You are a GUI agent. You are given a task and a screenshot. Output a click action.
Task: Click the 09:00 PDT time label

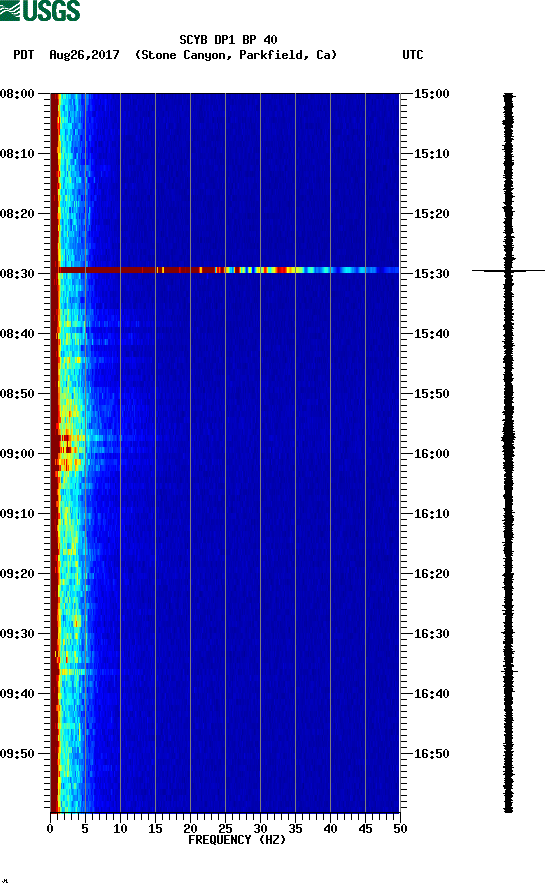tap(17, 454)
